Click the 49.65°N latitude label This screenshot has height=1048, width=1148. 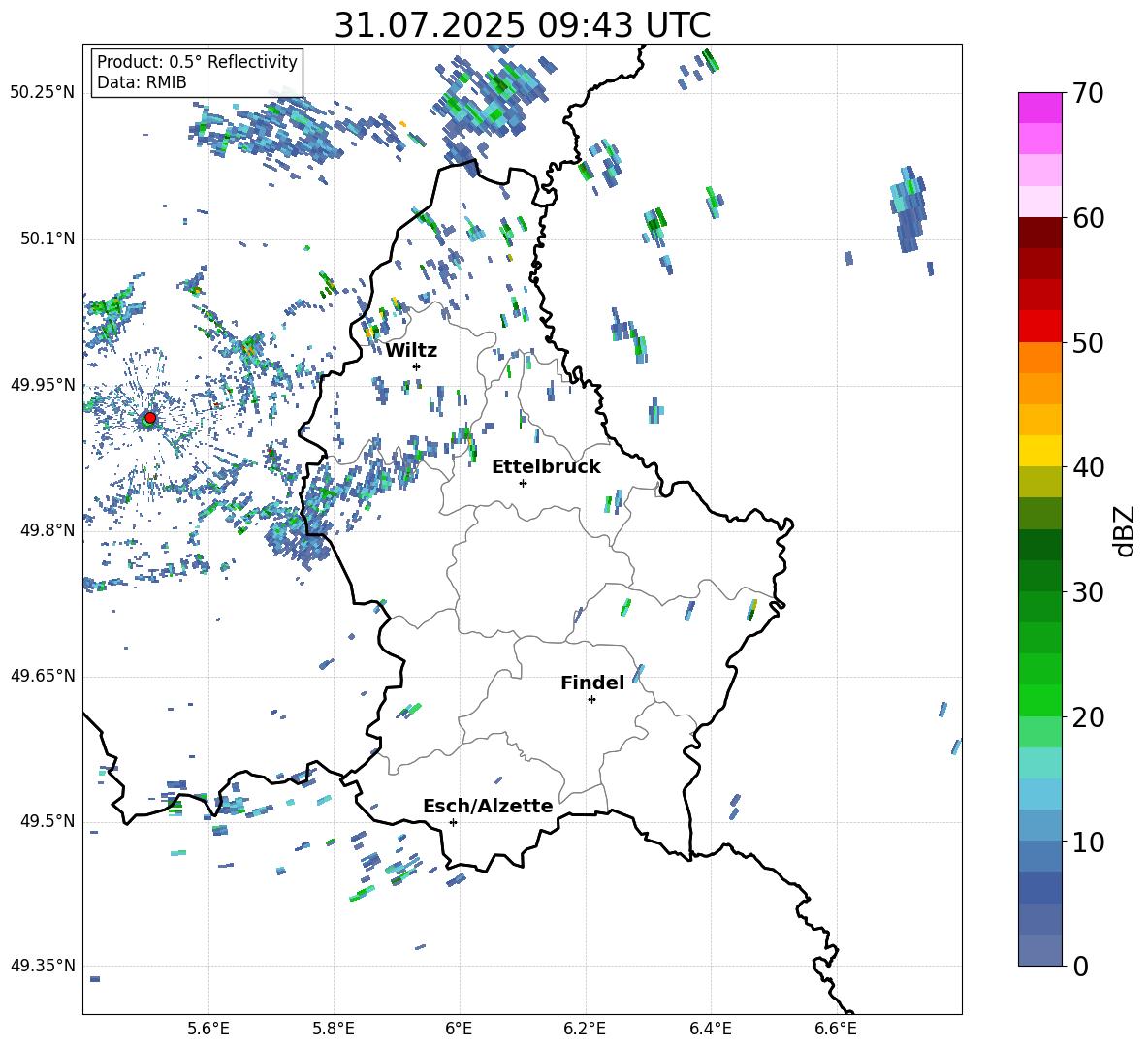[x=43, y=675]
